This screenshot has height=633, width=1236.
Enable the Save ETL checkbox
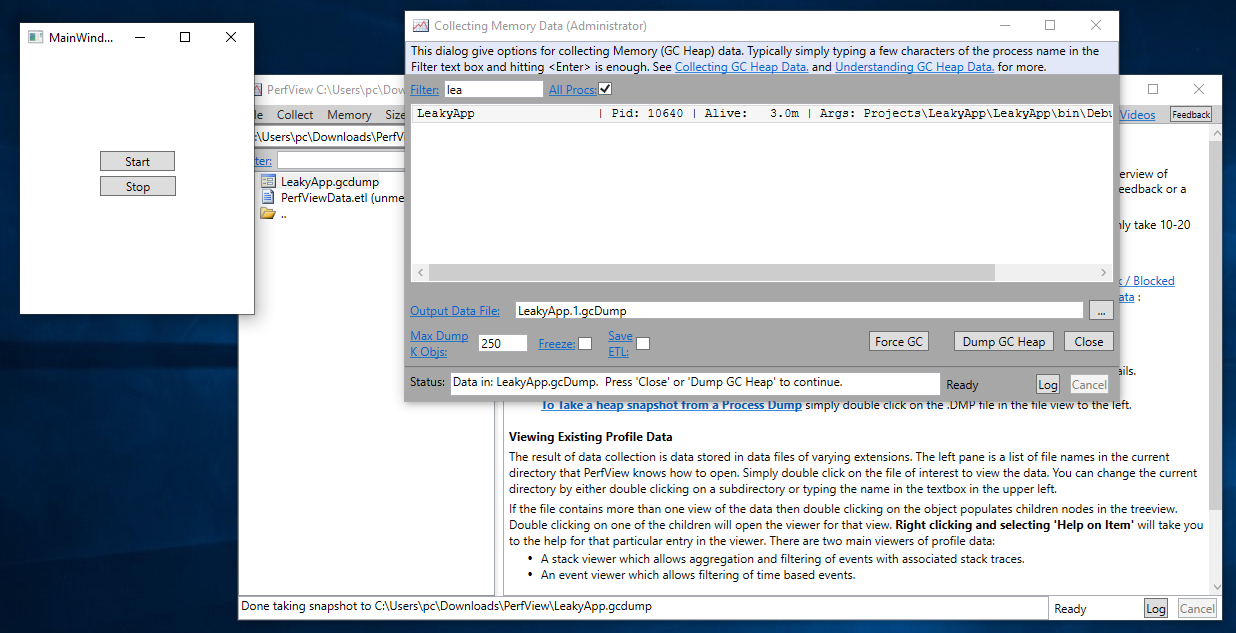click(x=643, y=344)
